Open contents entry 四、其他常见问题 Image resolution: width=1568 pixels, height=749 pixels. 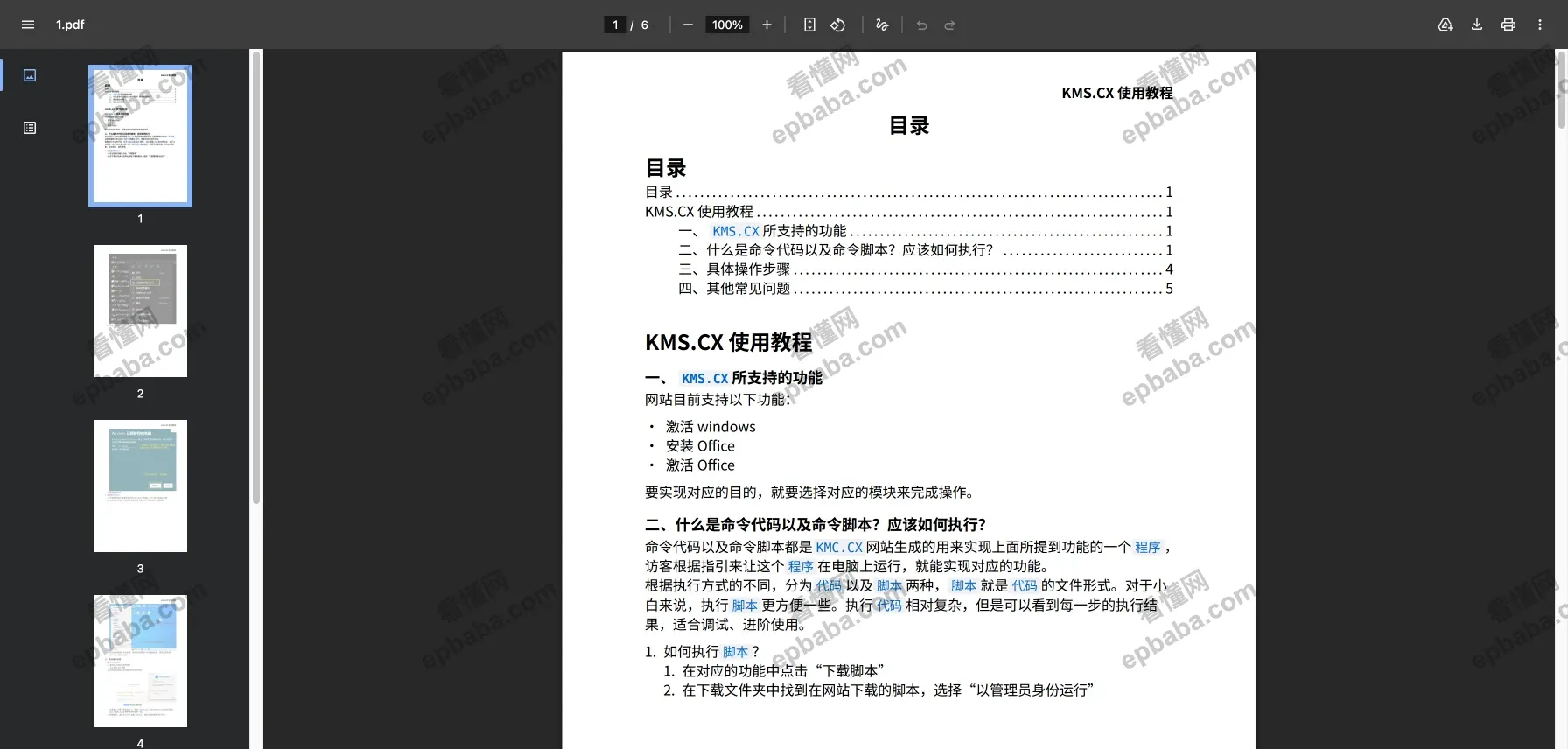coord(925,289)
